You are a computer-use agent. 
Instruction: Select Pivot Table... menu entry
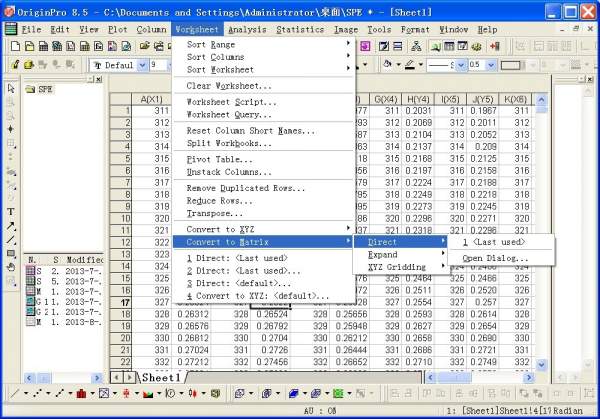[264, 159]
